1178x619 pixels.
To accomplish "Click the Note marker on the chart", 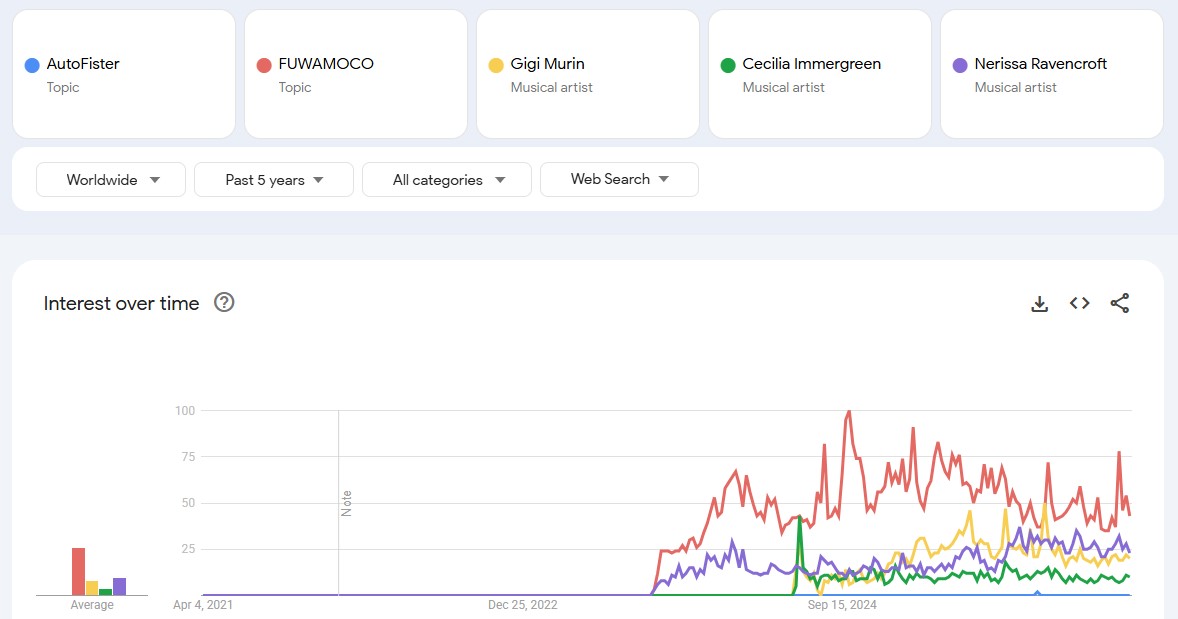I will [346, 503].
